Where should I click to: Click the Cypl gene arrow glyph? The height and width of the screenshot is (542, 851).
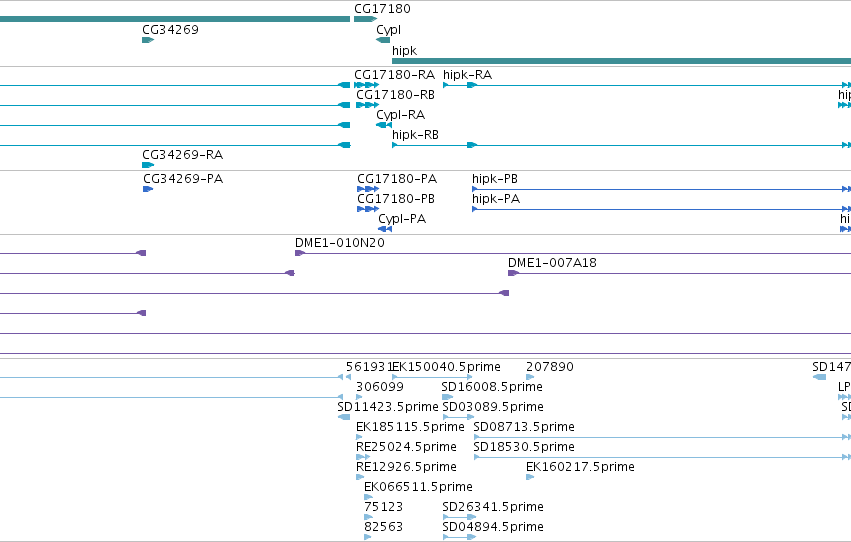point(383,40)
